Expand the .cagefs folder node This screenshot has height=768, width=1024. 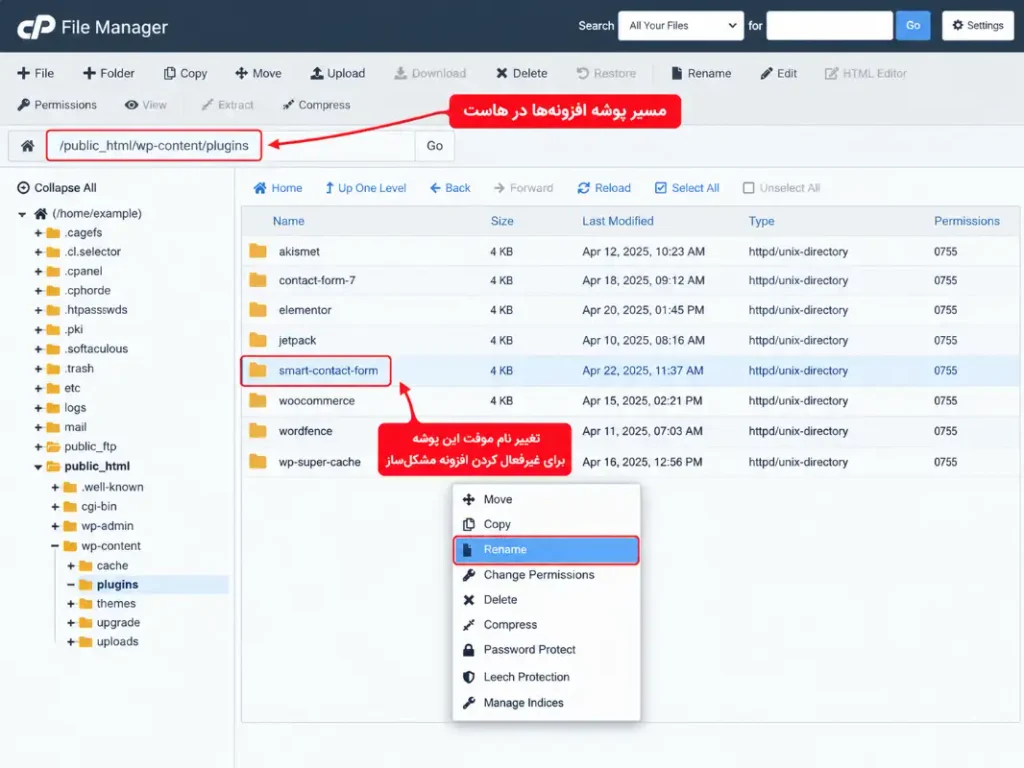(x=38, y=233)
